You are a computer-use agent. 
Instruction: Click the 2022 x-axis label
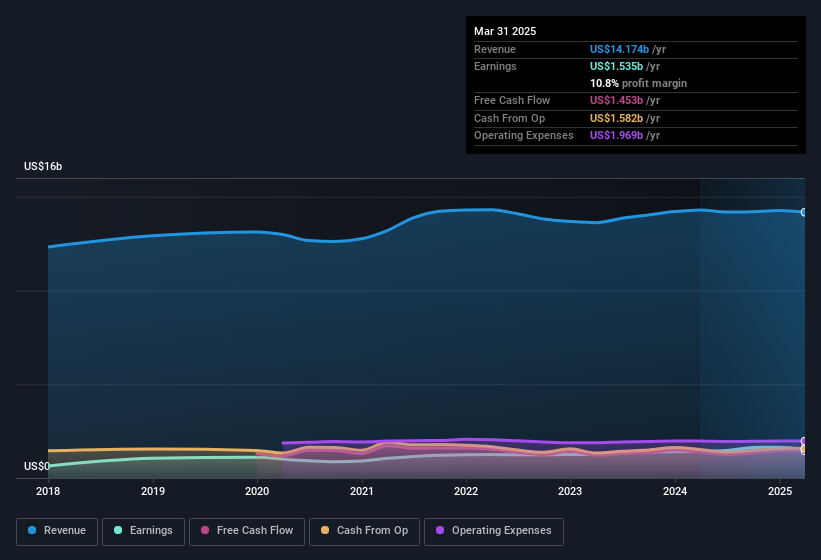coord(466,491)
